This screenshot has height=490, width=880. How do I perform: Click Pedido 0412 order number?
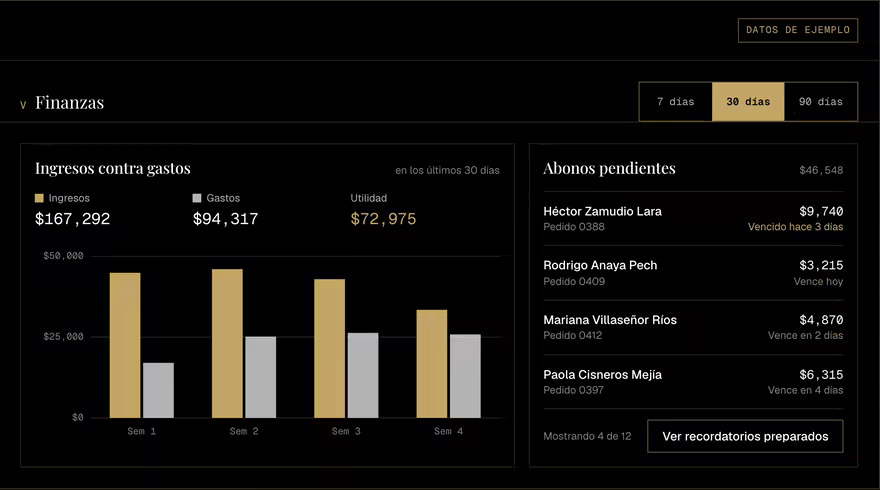[572, 335]
